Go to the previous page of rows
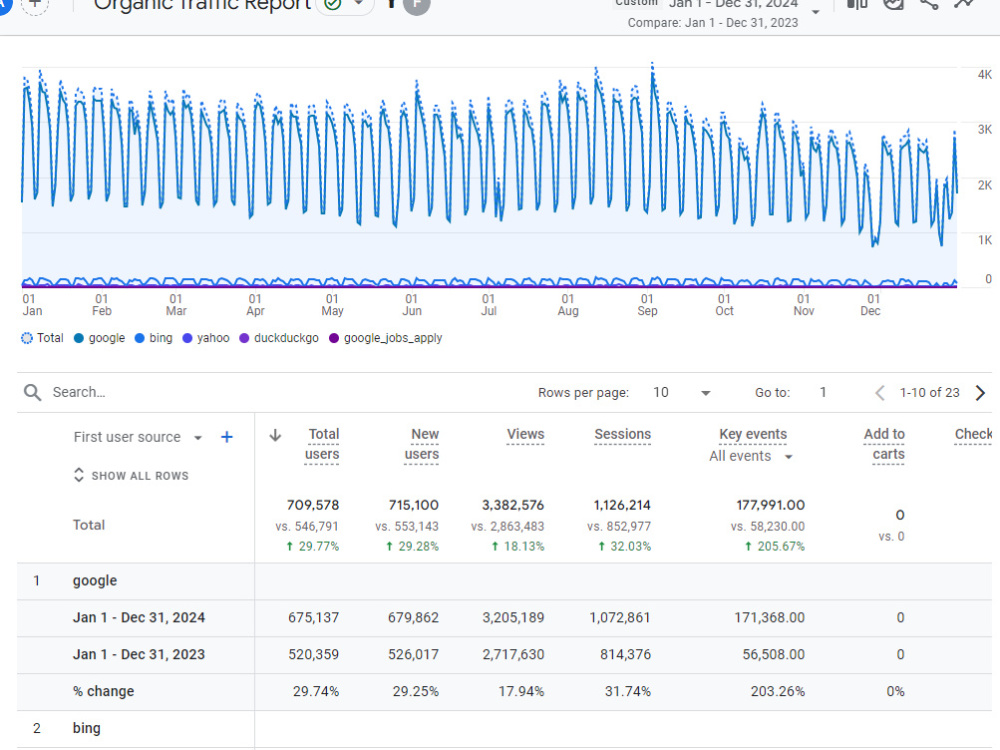The height and width of the screenshot is (750, 1000). coord(880,393)
